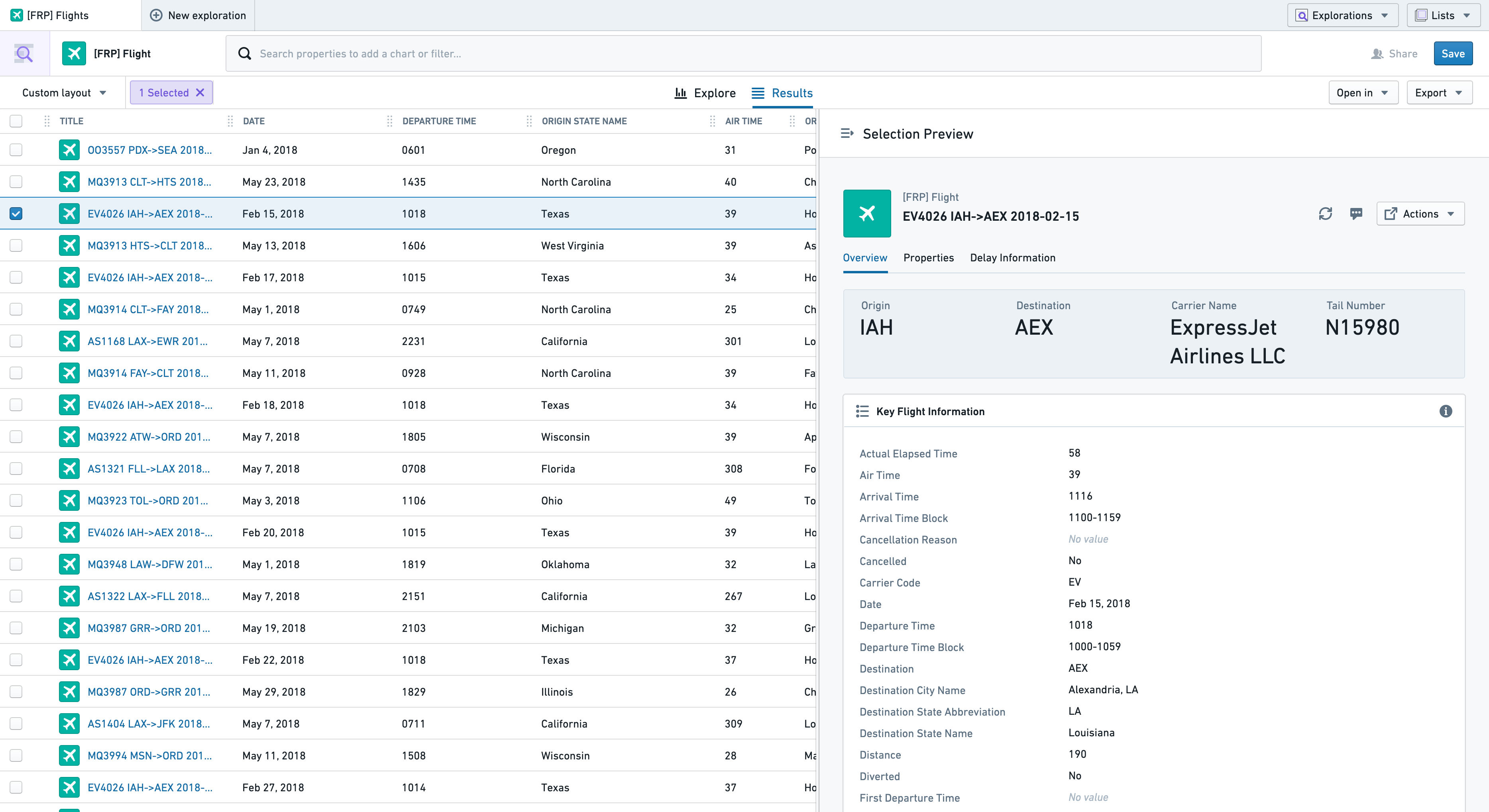This screenshot has width=1489, height=812.
Task: Click the Explore tab icon
Action: pyautogui.click(x=683, y=93)
